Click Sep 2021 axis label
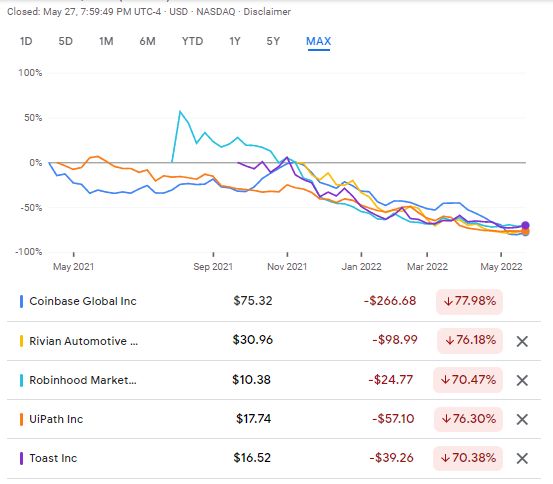This screenshot has width=553, height=484. (x=213, y=267)
